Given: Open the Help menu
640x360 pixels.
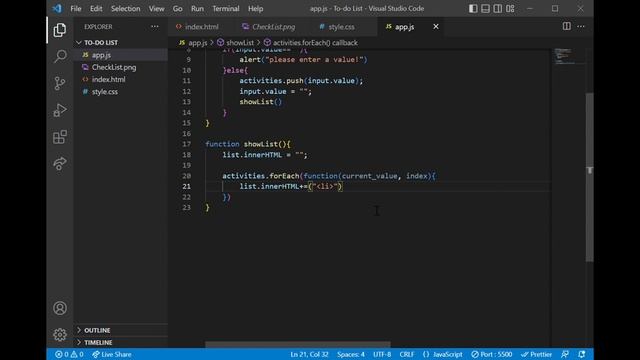Looking at the screenshot, I should (x=256, y=9).
